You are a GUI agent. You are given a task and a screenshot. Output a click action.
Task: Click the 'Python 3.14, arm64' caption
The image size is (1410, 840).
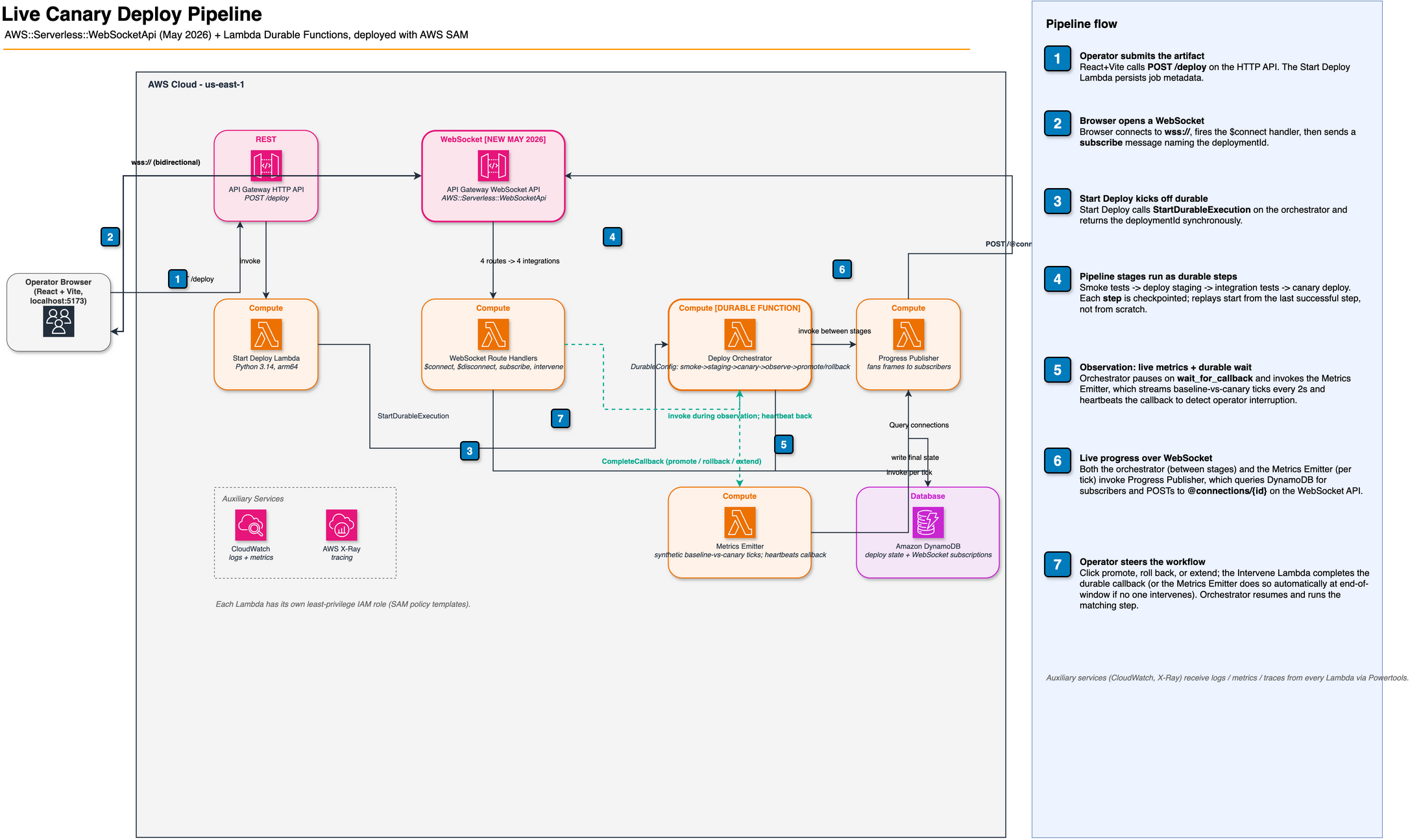pyautogui.click(x=267, y=367)
